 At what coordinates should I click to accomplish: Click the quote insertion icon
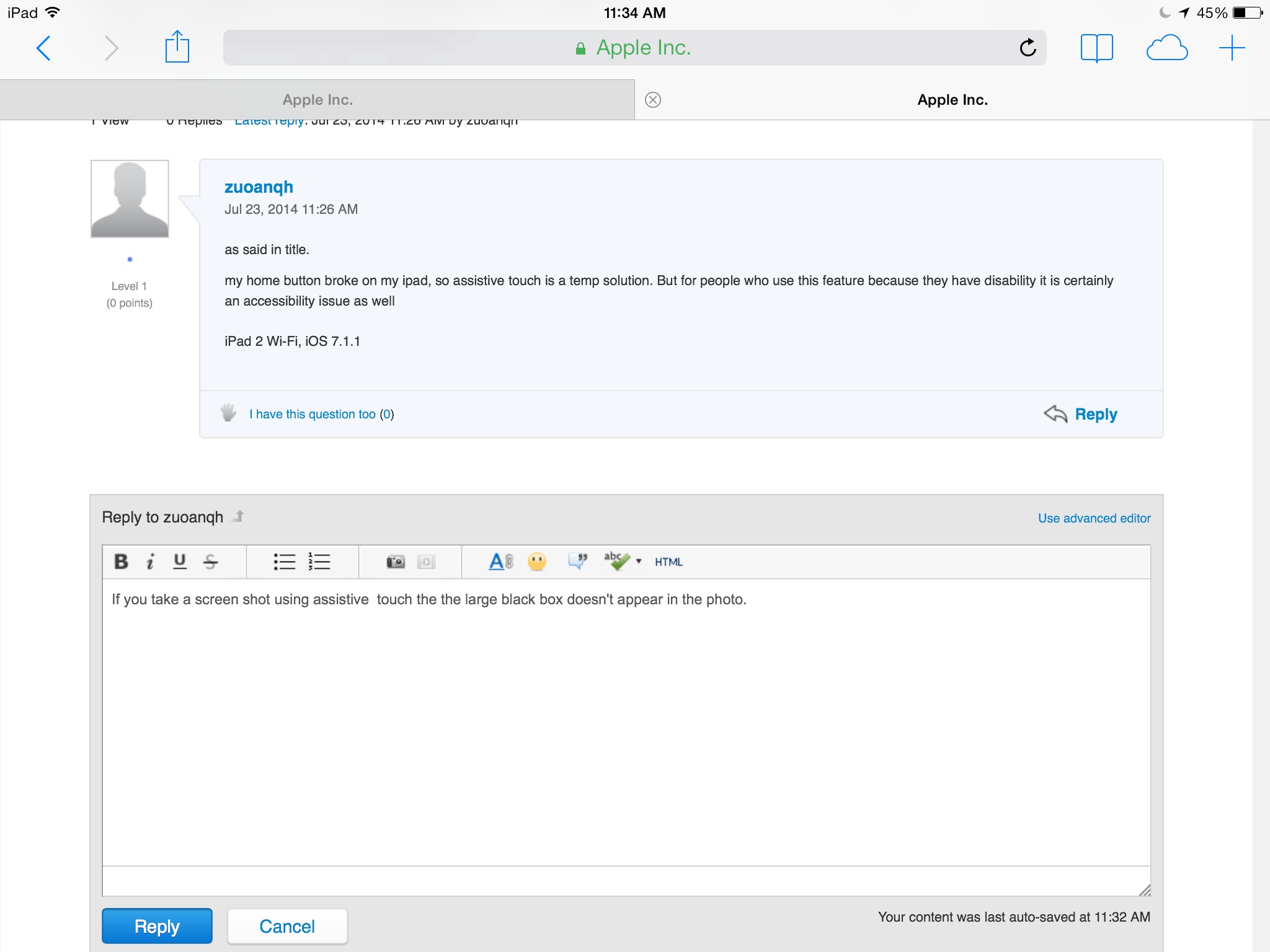pos(577,562)
